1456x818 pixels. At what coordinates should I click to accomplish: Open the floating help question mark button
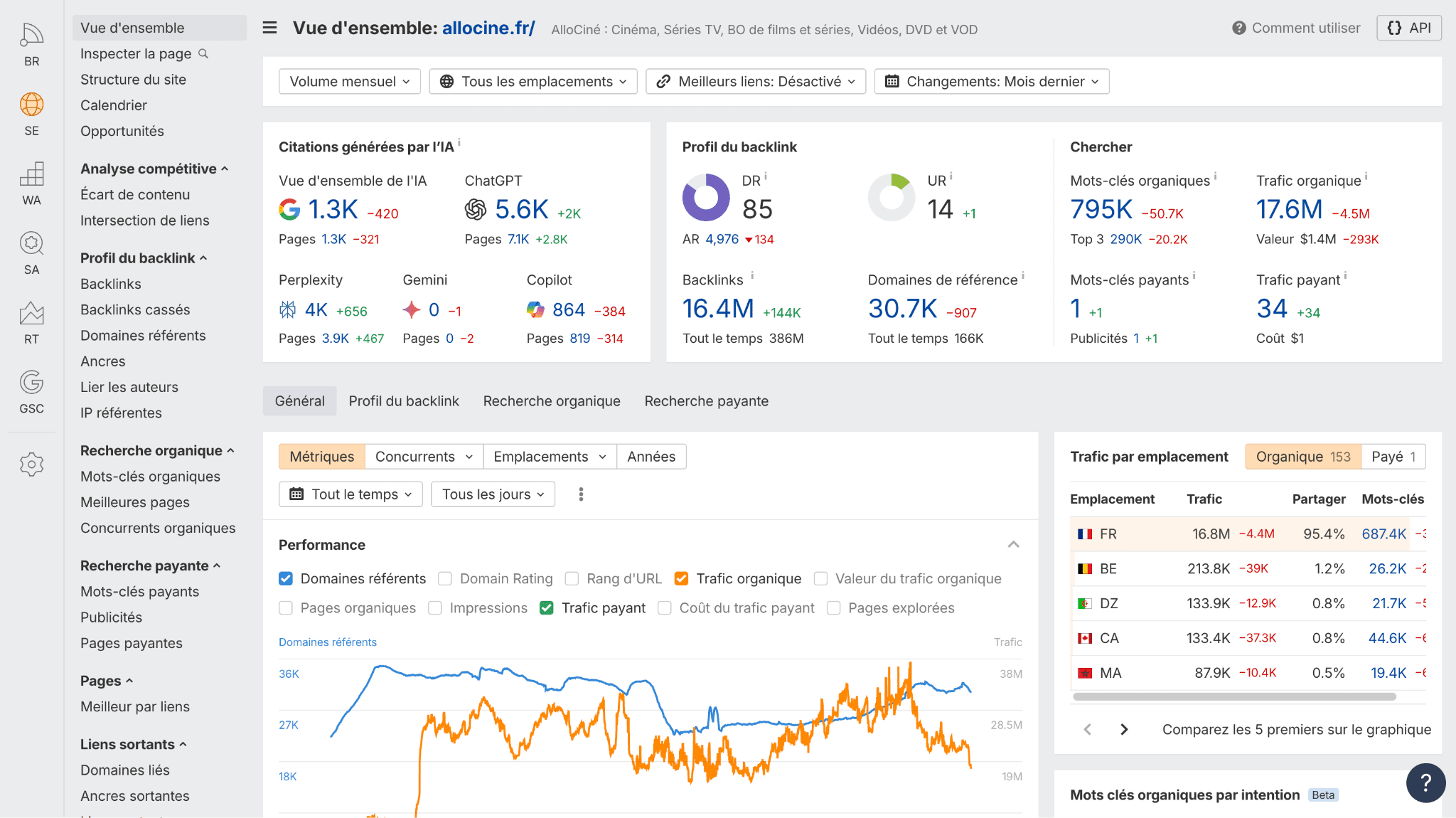point(1425,782)
